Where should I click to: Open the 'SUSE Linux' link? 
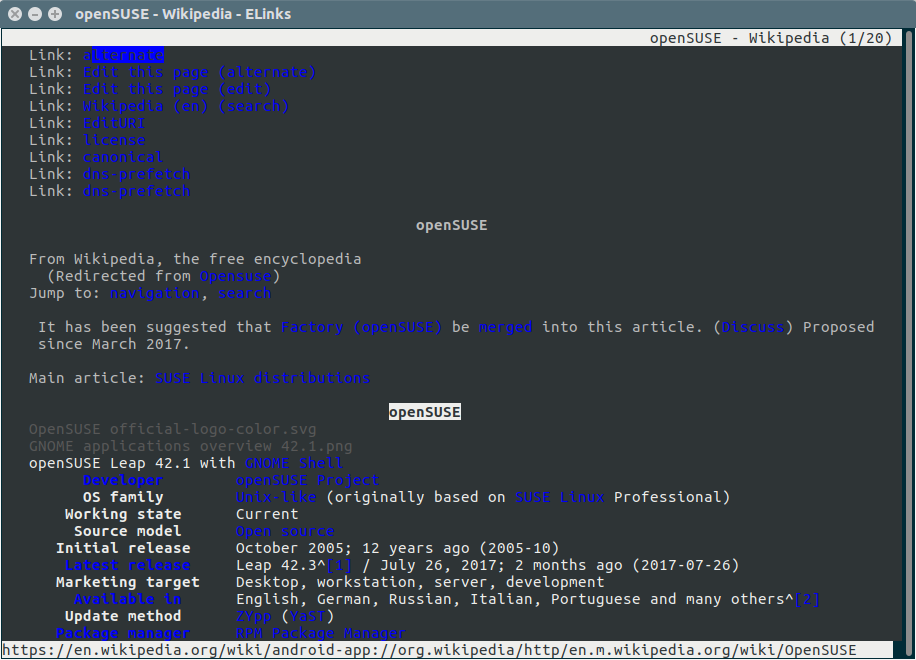click(x=560, y=496)
